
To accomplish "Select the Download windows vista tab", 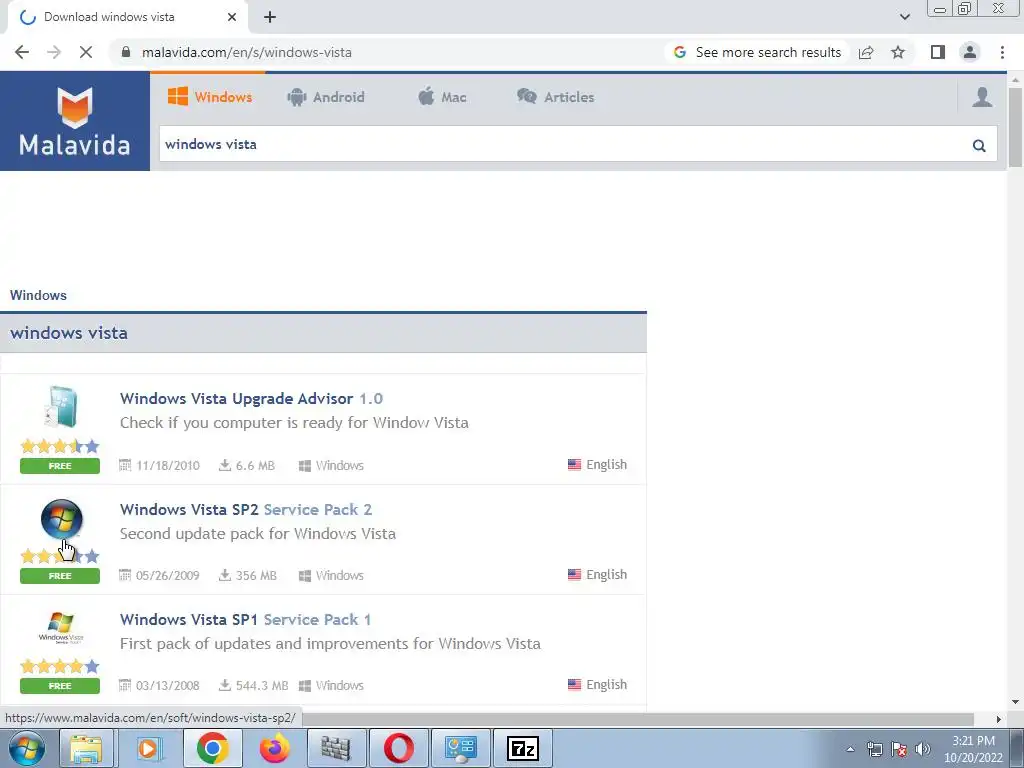I will [x=127, y=17].
